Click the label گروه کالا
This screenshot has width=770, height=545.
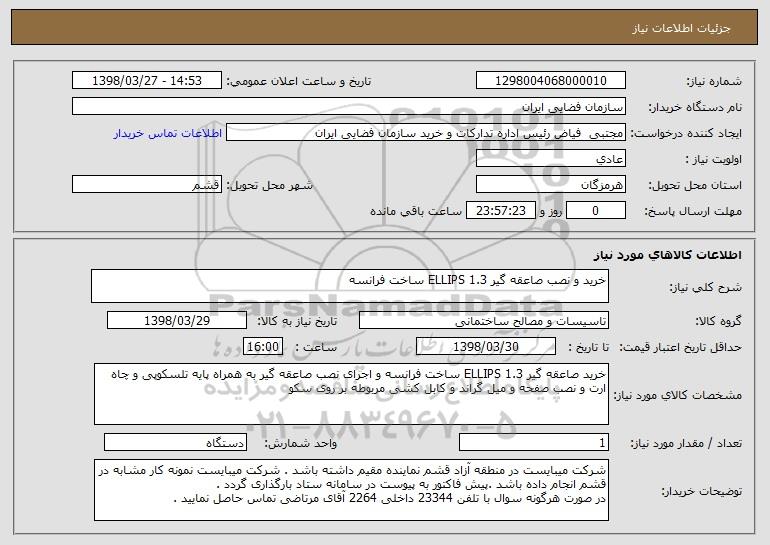point(718,322)
